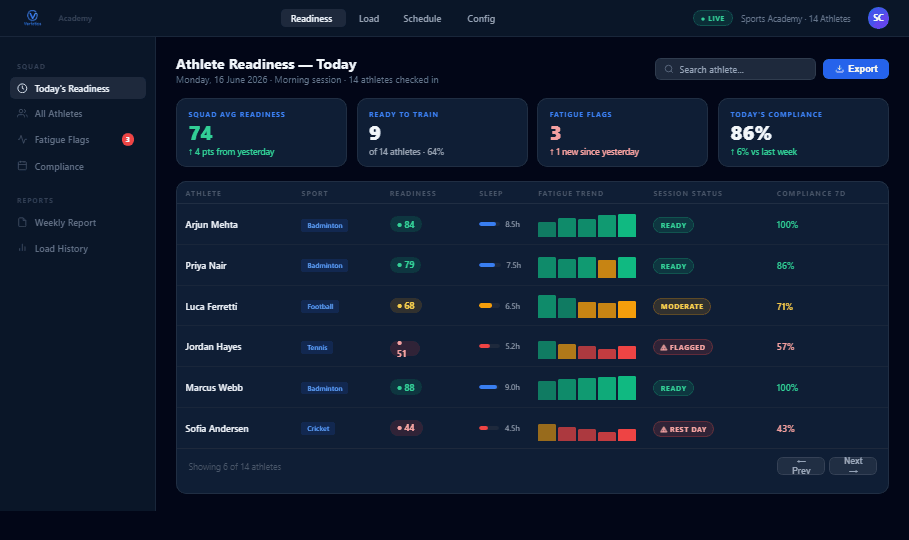
Task: Click the download icon on Export button
Action: tap(839, 69)
